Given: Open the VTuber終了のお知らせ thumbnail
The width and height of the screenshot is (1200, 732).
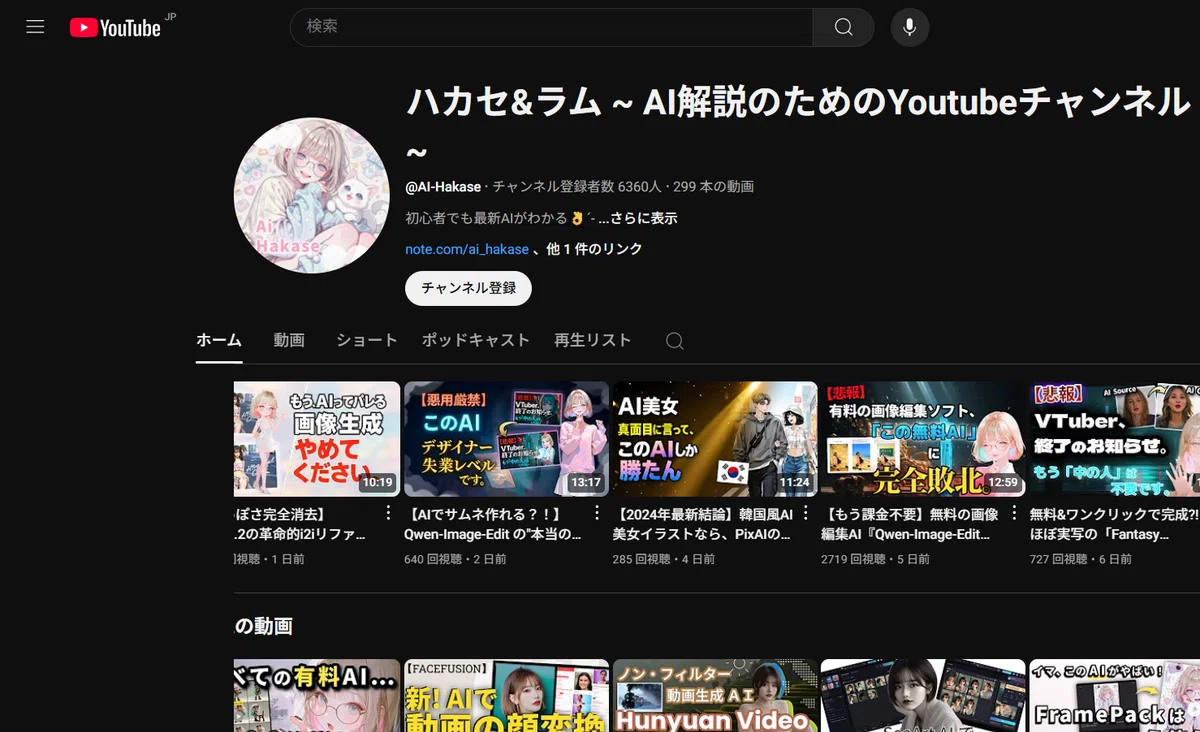Looking at the screenshot, I should 1115,439.
